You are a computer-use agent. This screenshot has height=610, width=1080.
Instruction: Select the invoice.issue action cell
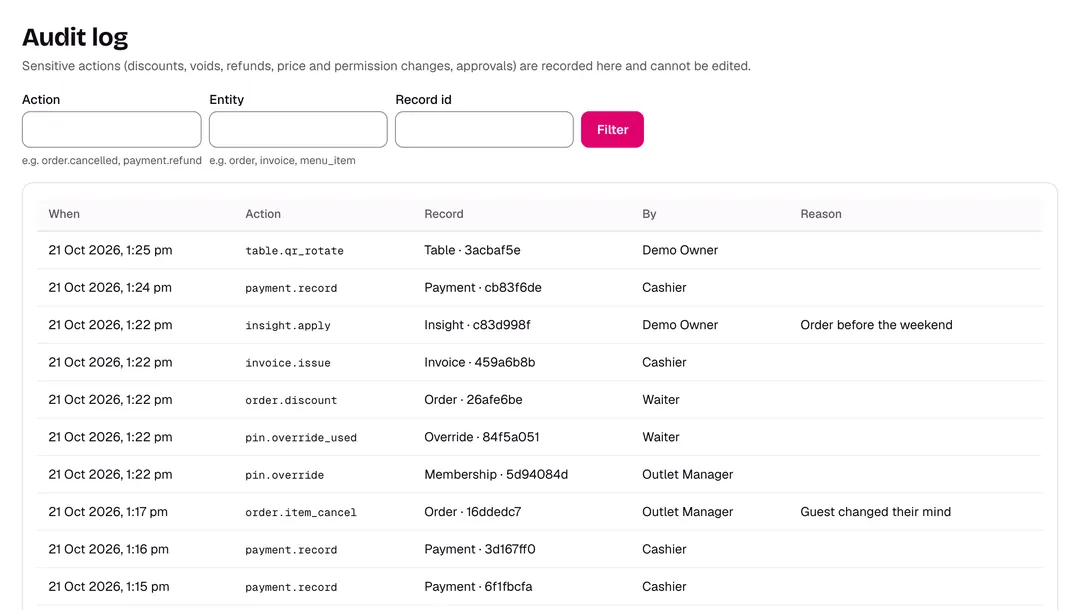[288, 363]
